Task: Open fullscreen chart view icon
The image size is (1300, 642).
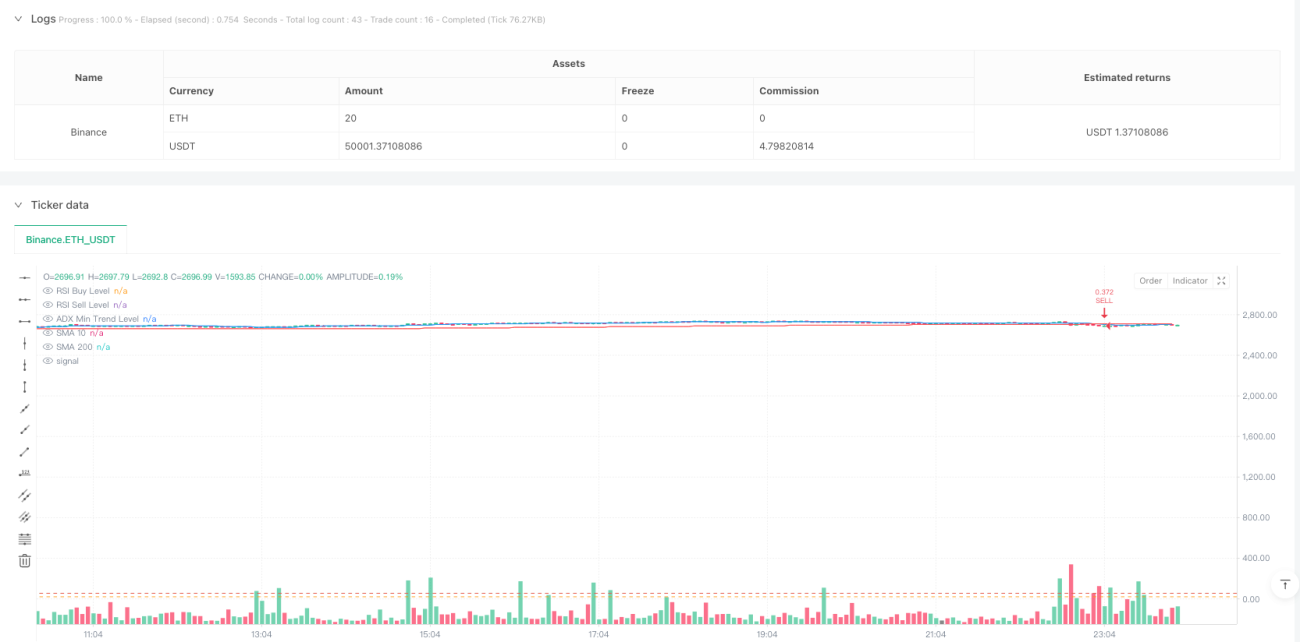Action: (x=1221, y=281)
